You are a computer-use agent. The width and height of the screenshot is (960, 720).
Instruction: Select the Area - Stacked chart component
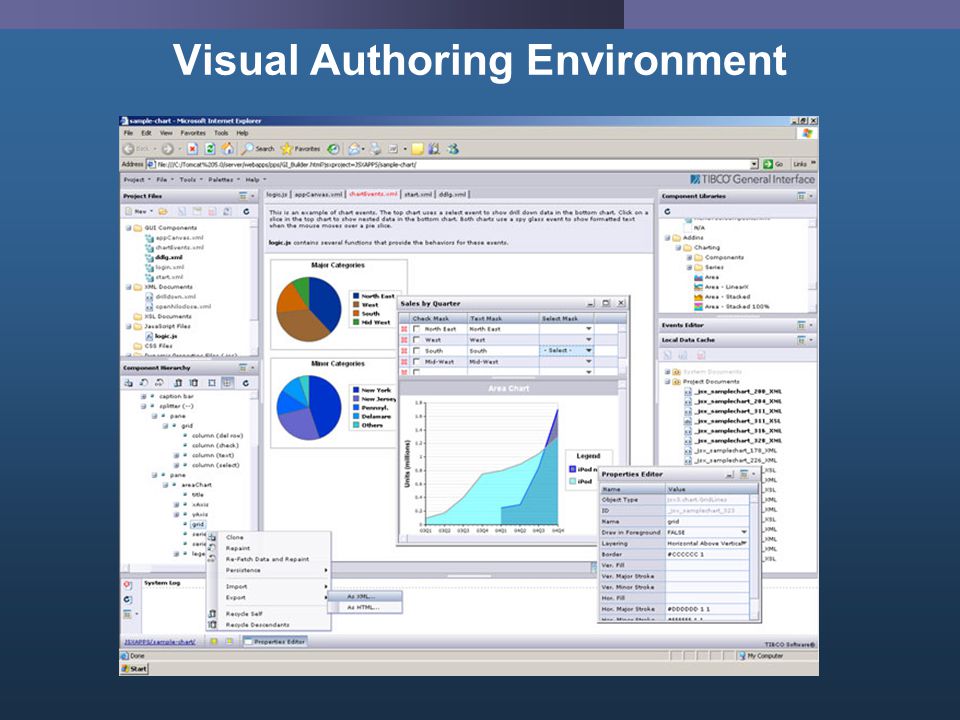point(722,296)
